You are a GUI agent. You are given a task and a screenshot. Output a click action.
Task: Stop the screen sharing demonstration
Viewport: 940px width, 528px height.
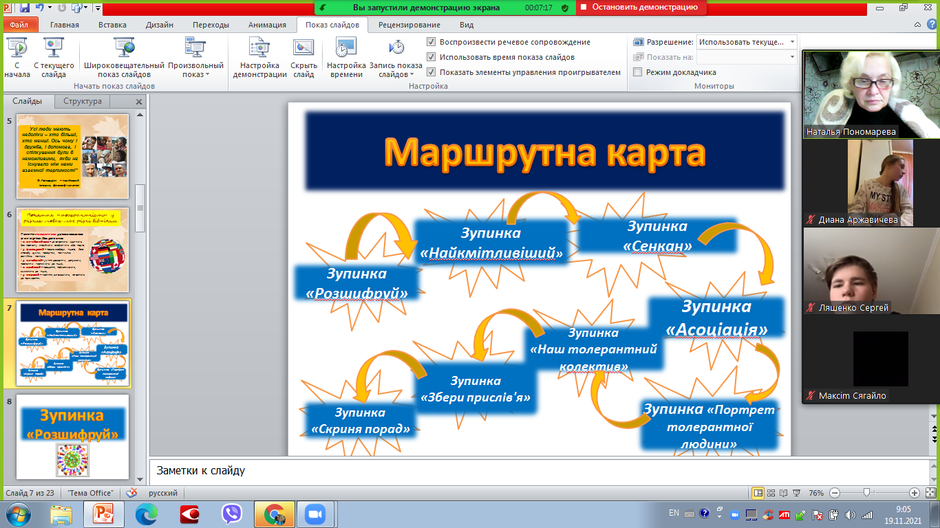point(640,7)
